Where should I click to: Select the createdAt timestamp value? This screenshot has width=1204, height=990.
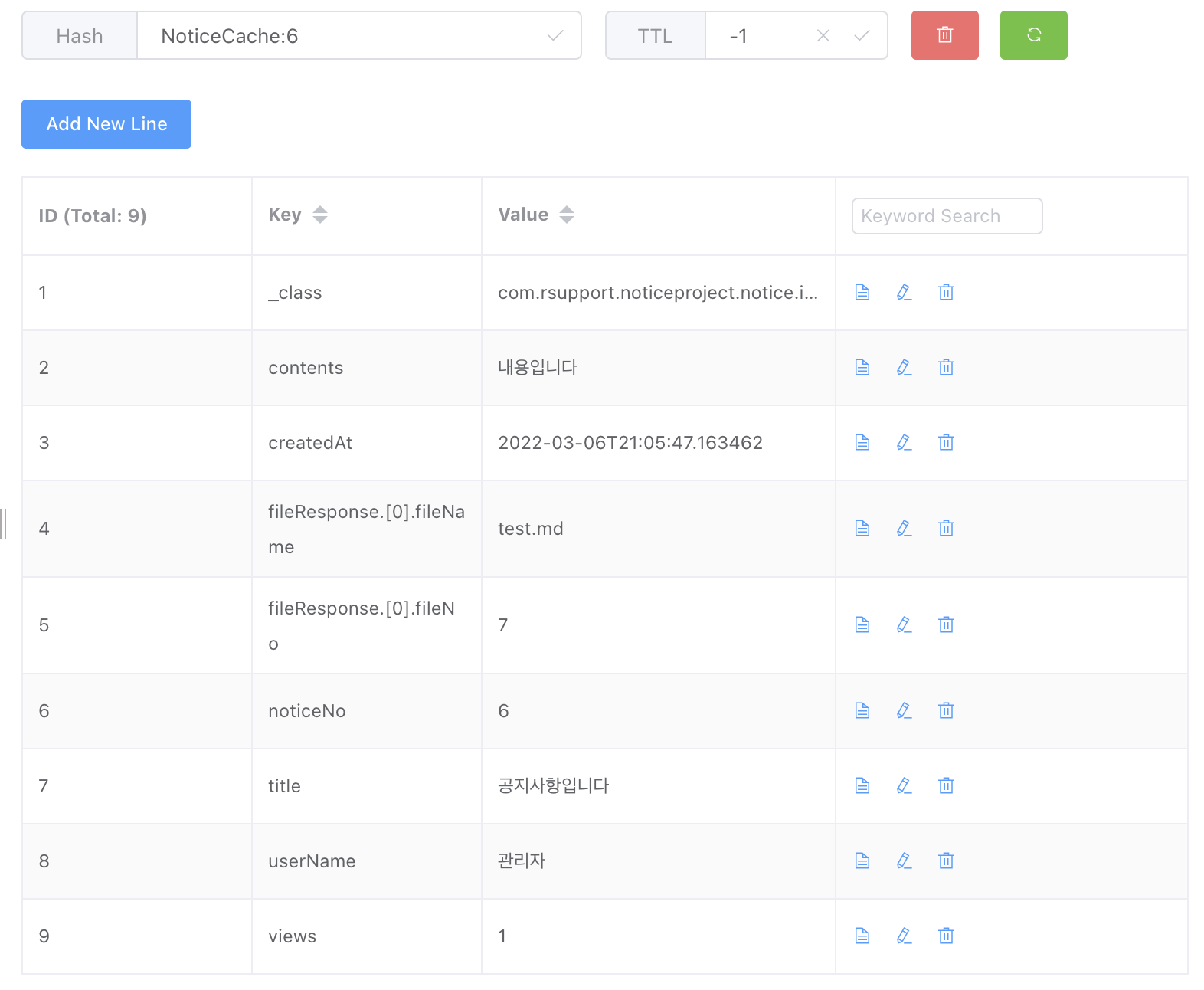pyautogui.click(x=630, y=443)
